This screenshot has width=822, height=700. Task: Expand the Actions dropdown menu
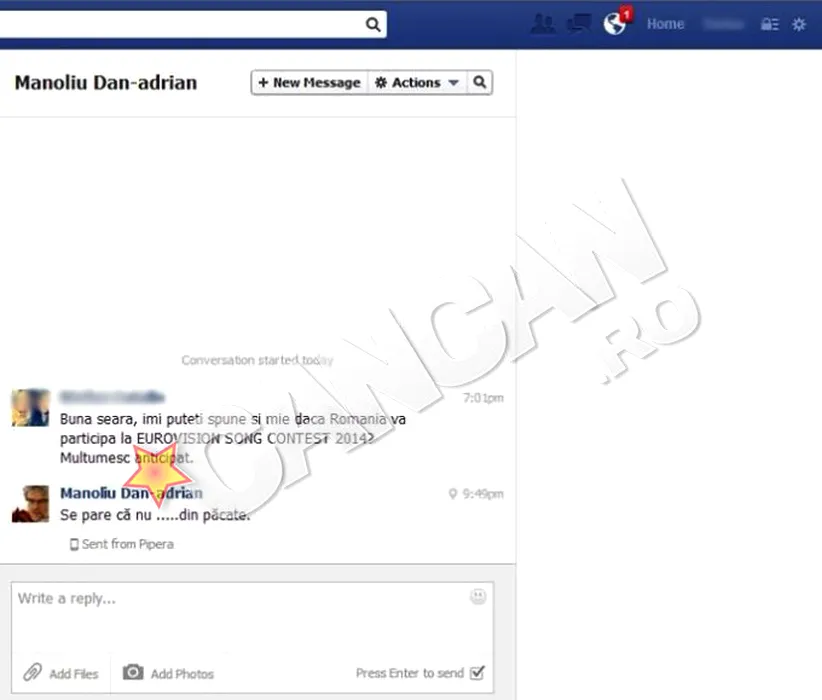coord(417,83)
